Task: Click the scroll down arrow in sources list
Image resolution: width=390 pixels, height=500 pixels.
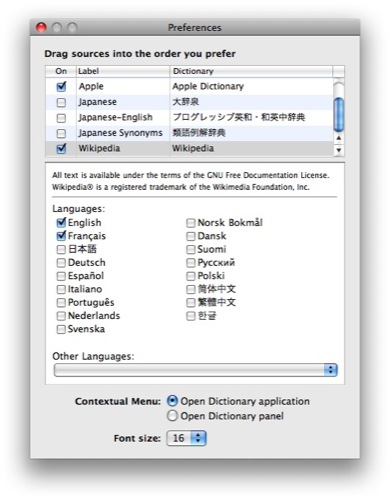Action: tap(339, 150)
